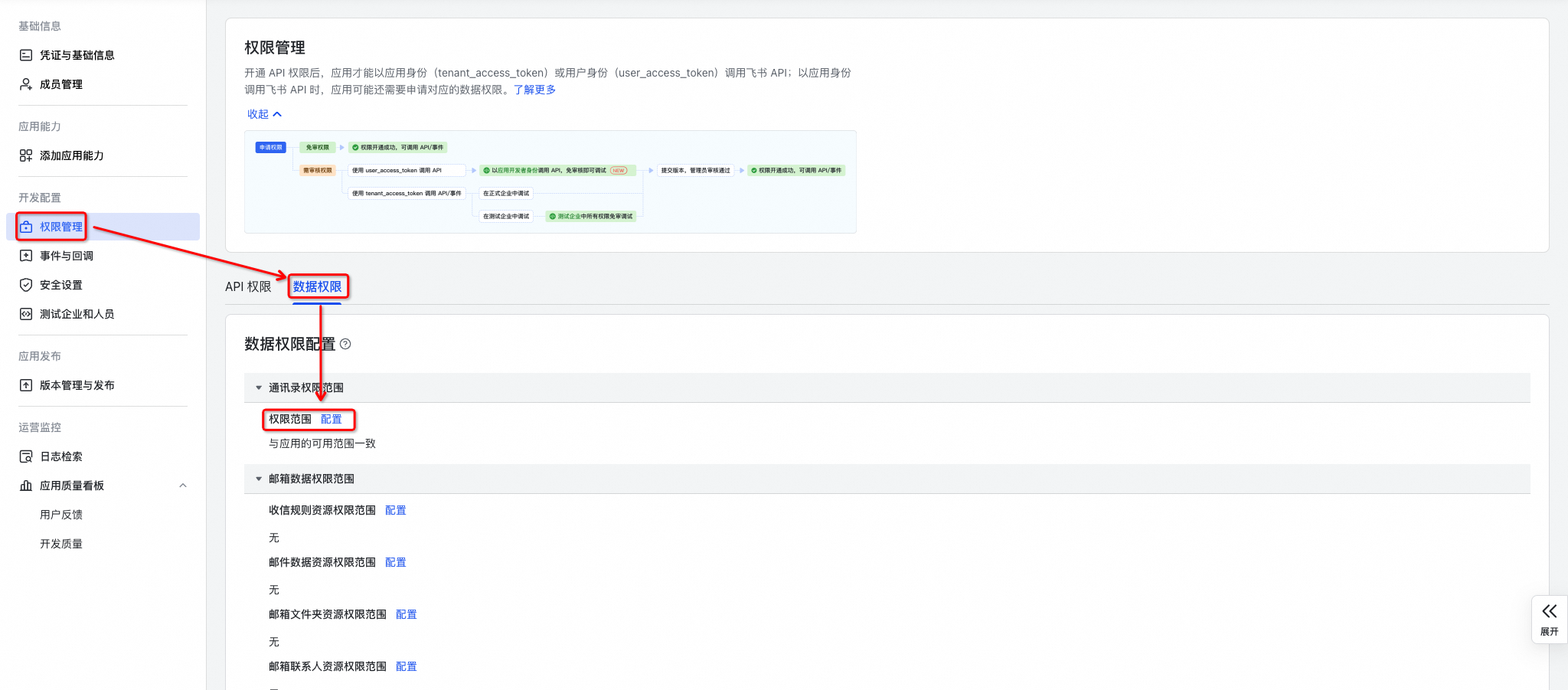Click the 展开 double-arrow icon
The height and width of the screenshot is (690, 1568).
[1550, 611]
